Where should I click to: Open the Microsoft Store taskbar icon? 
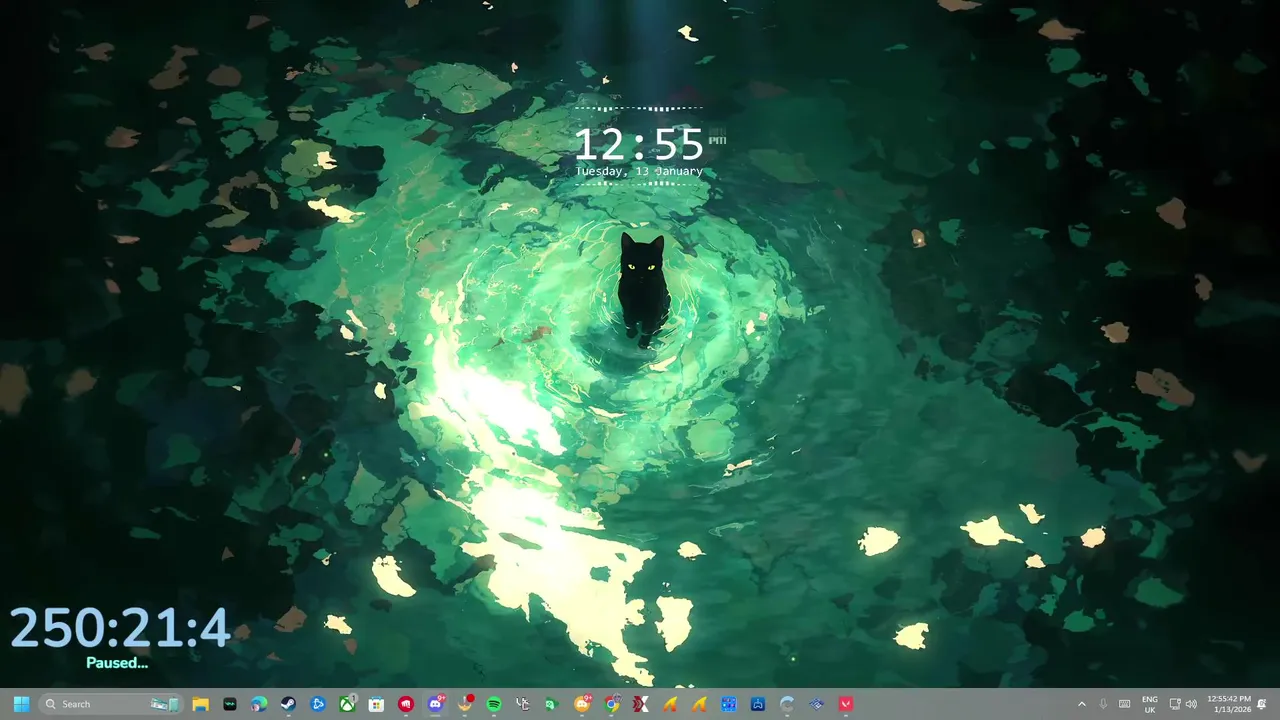coord(376,704)
